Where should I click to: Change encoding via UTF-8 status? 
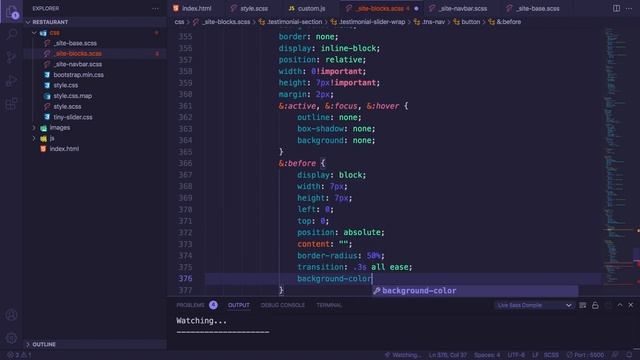coord(516,355)
